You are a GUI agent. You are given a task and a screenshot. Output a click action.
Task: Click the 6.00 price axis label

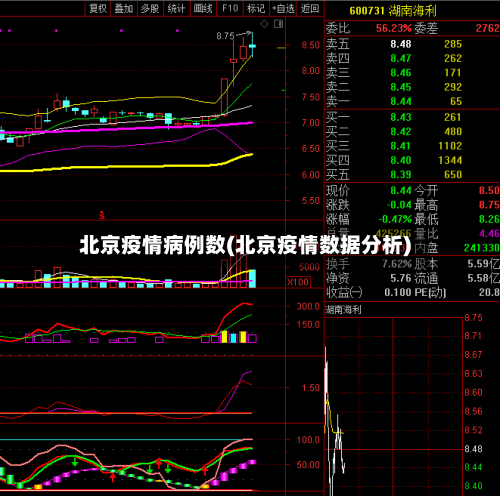(x=311, y=175)
